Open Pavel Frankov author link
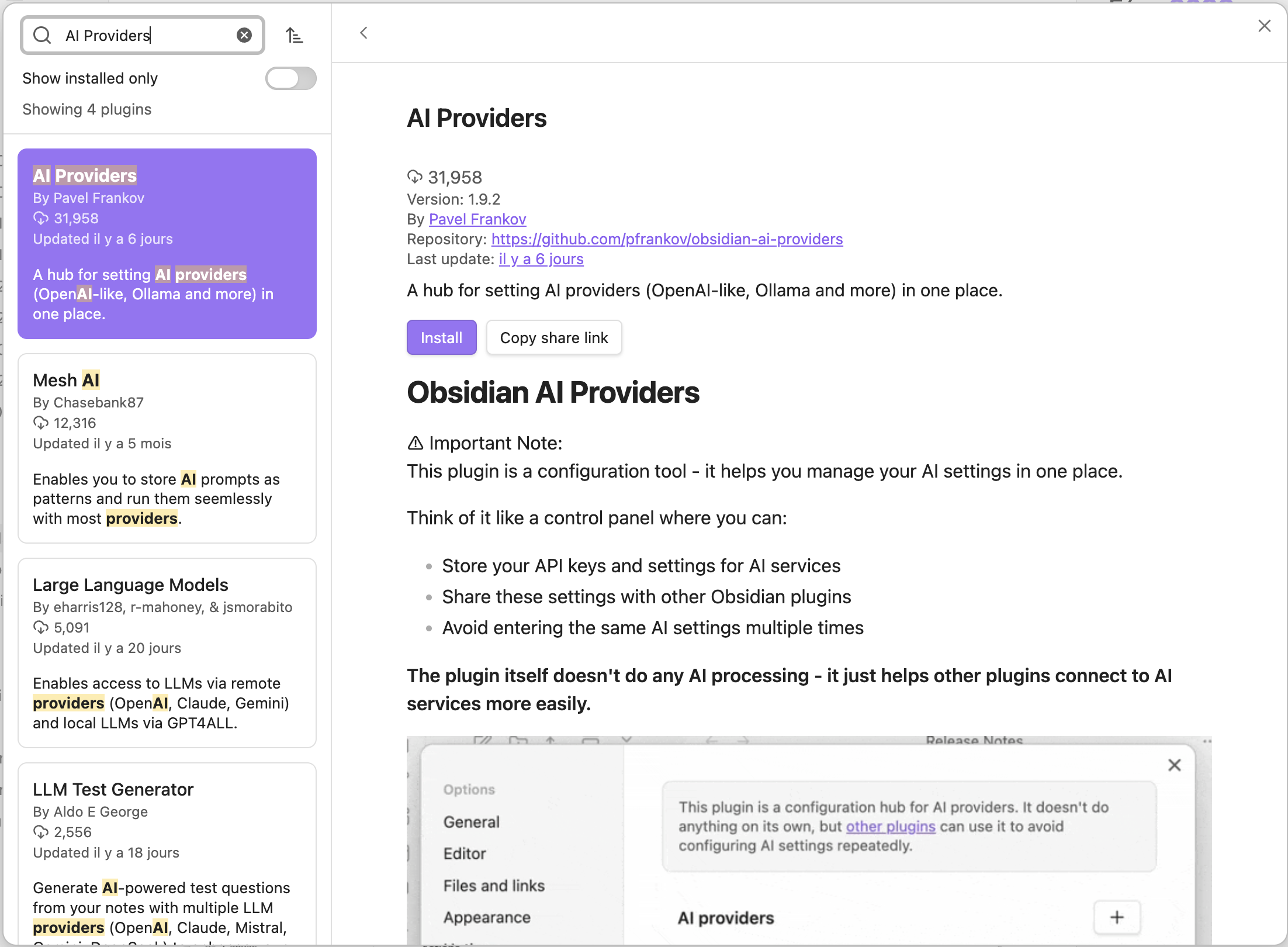The height and width of the screenshot is (947, 1288). (477, 219)
